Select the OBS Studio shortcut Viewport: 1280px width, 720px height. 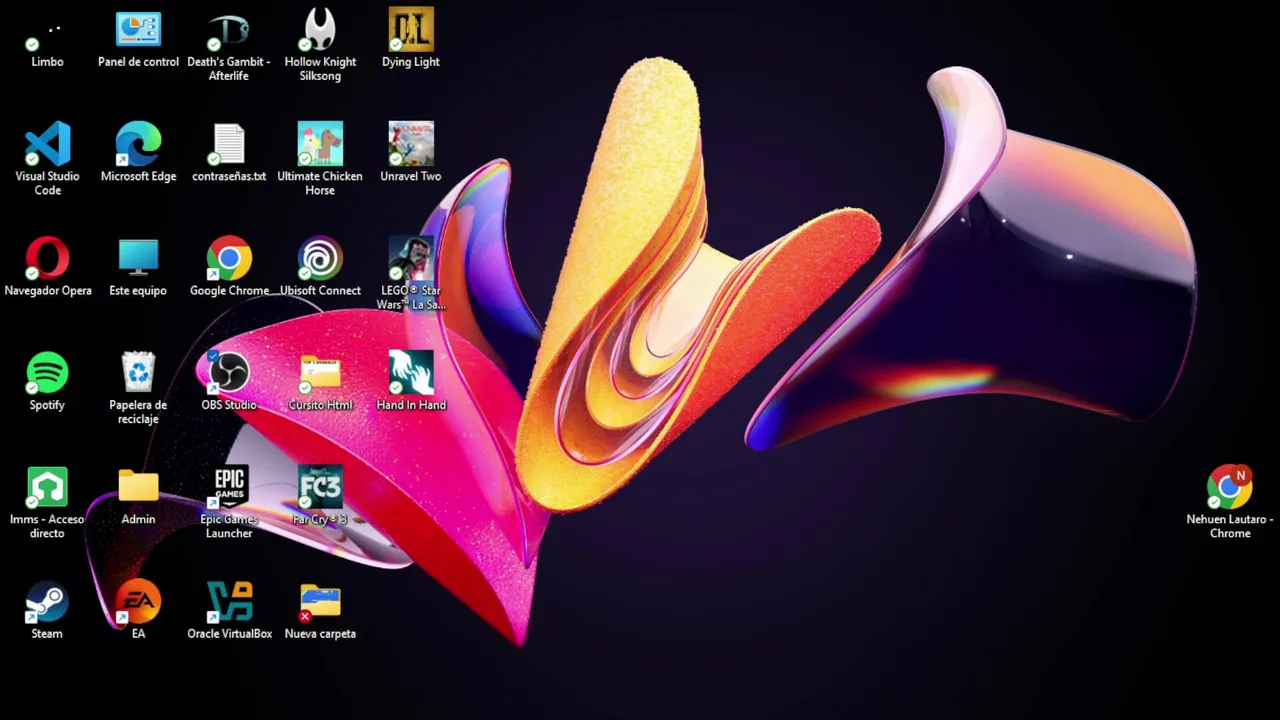(x=229, y=382)
